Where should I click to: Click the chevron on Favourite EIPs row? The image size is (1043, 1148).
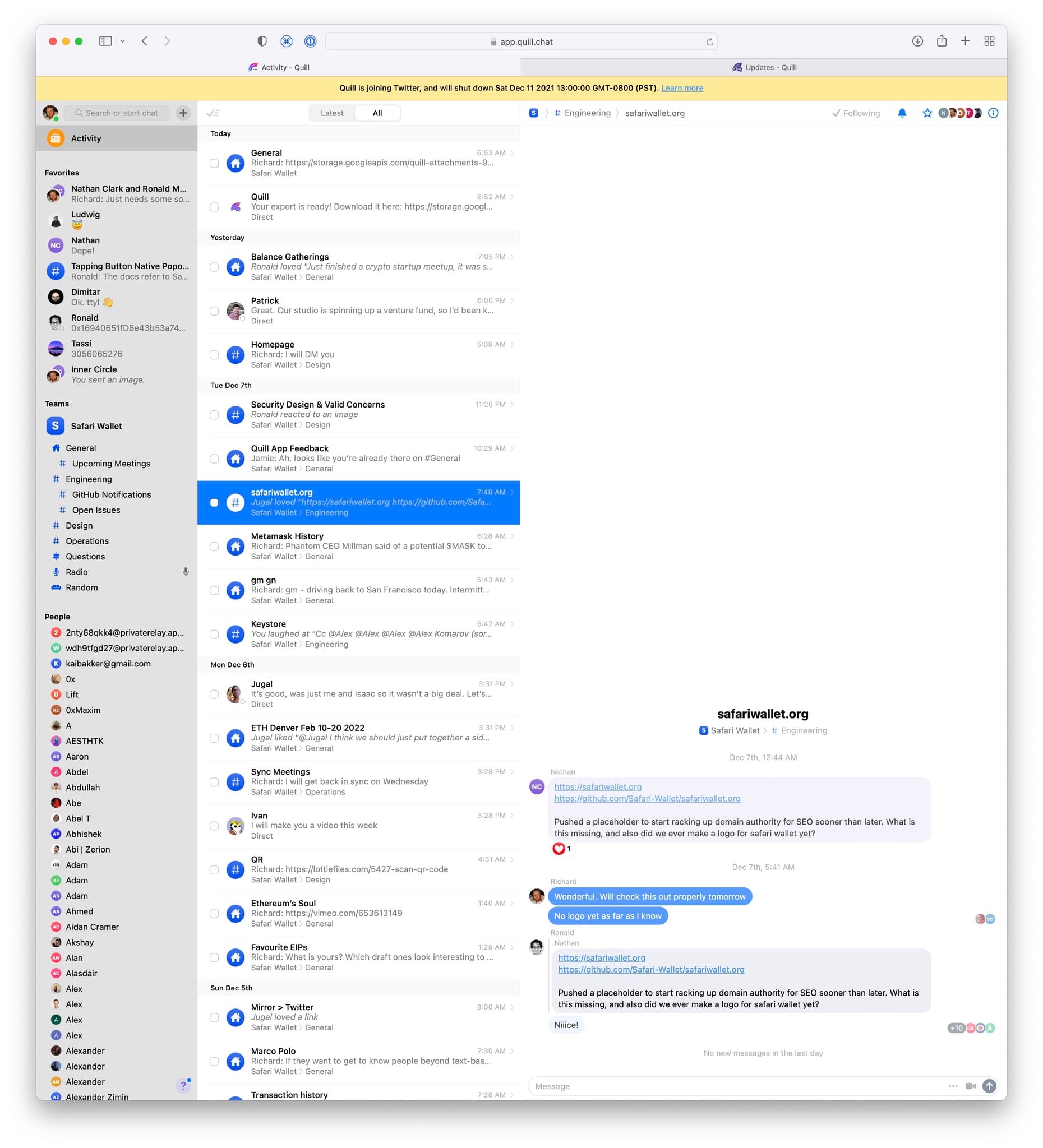[512, 947]
